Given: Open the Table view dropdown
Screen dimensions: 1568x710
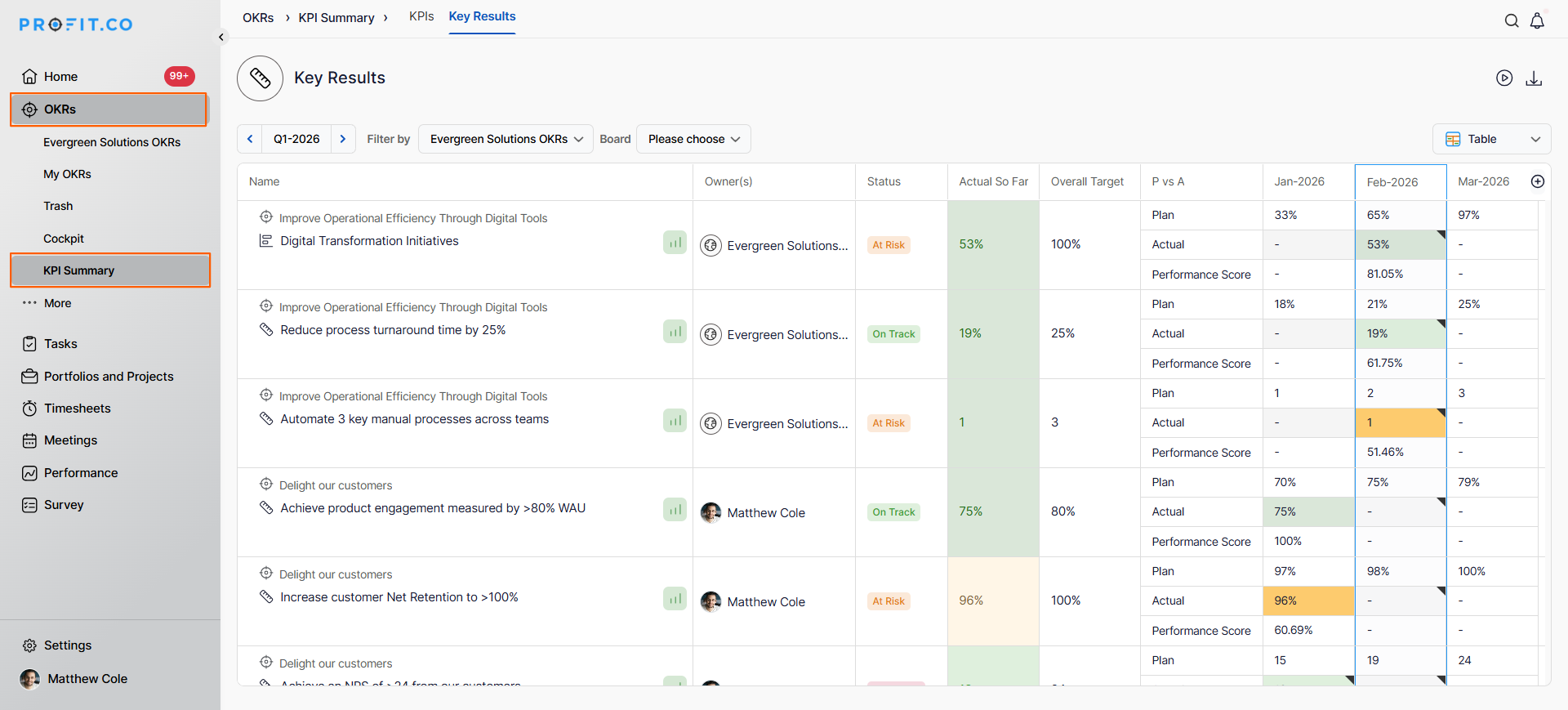Looking at the screenshot, I should (1491, 139).
